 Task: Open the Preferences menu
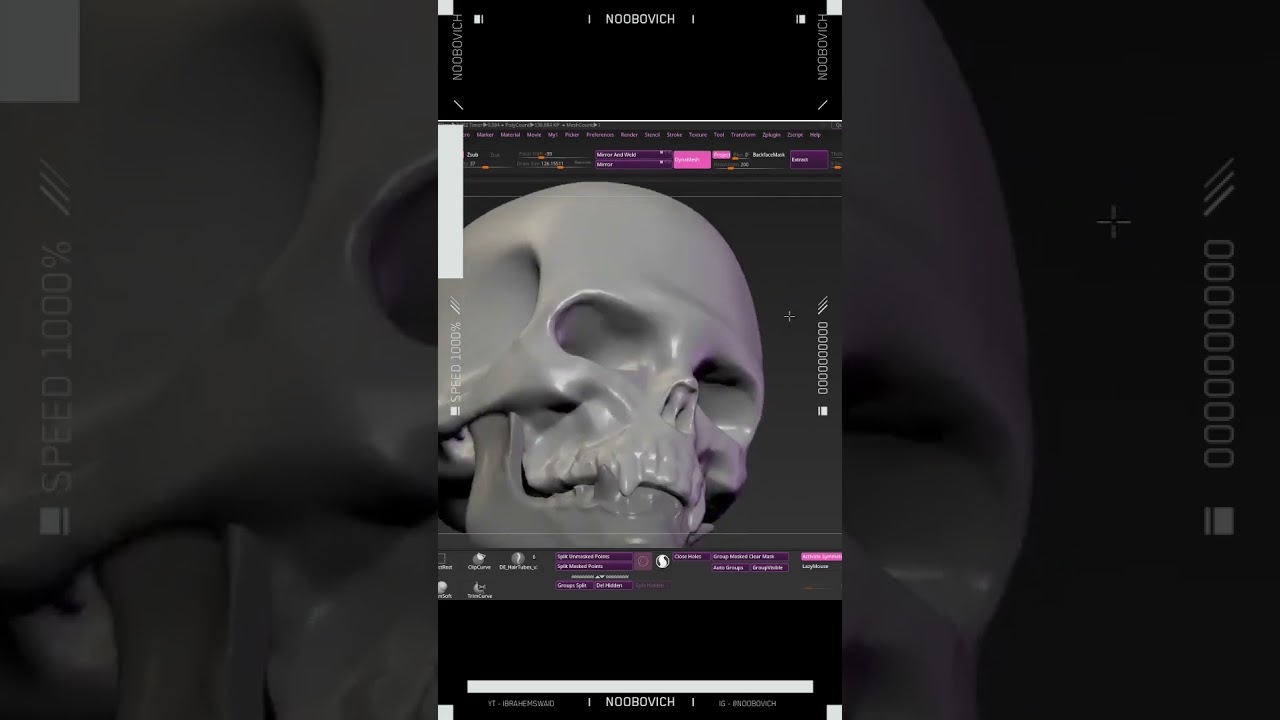click(x=600, y=134)
